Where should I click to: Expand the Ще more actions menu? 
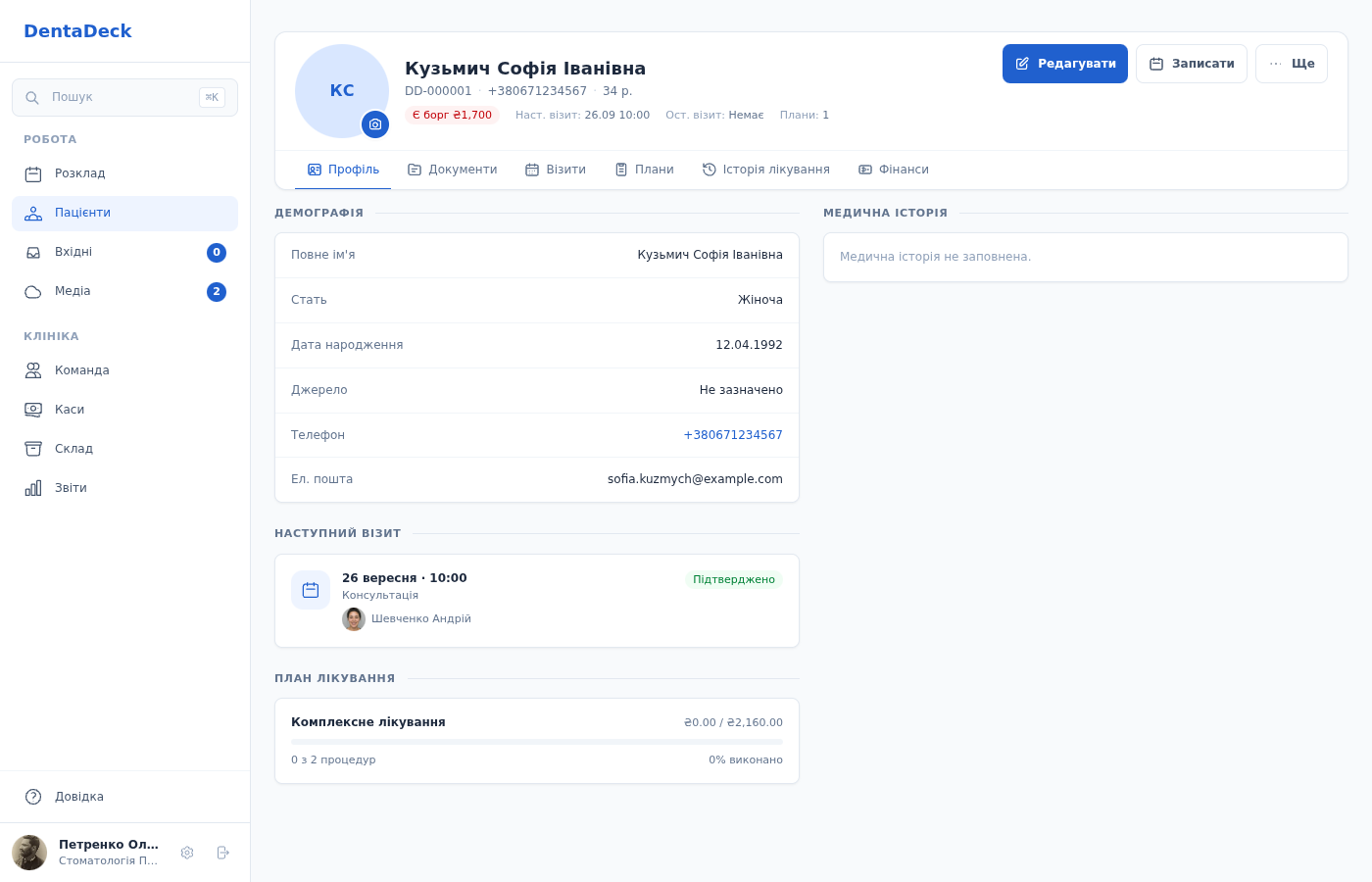click(x=1292, y=64)
